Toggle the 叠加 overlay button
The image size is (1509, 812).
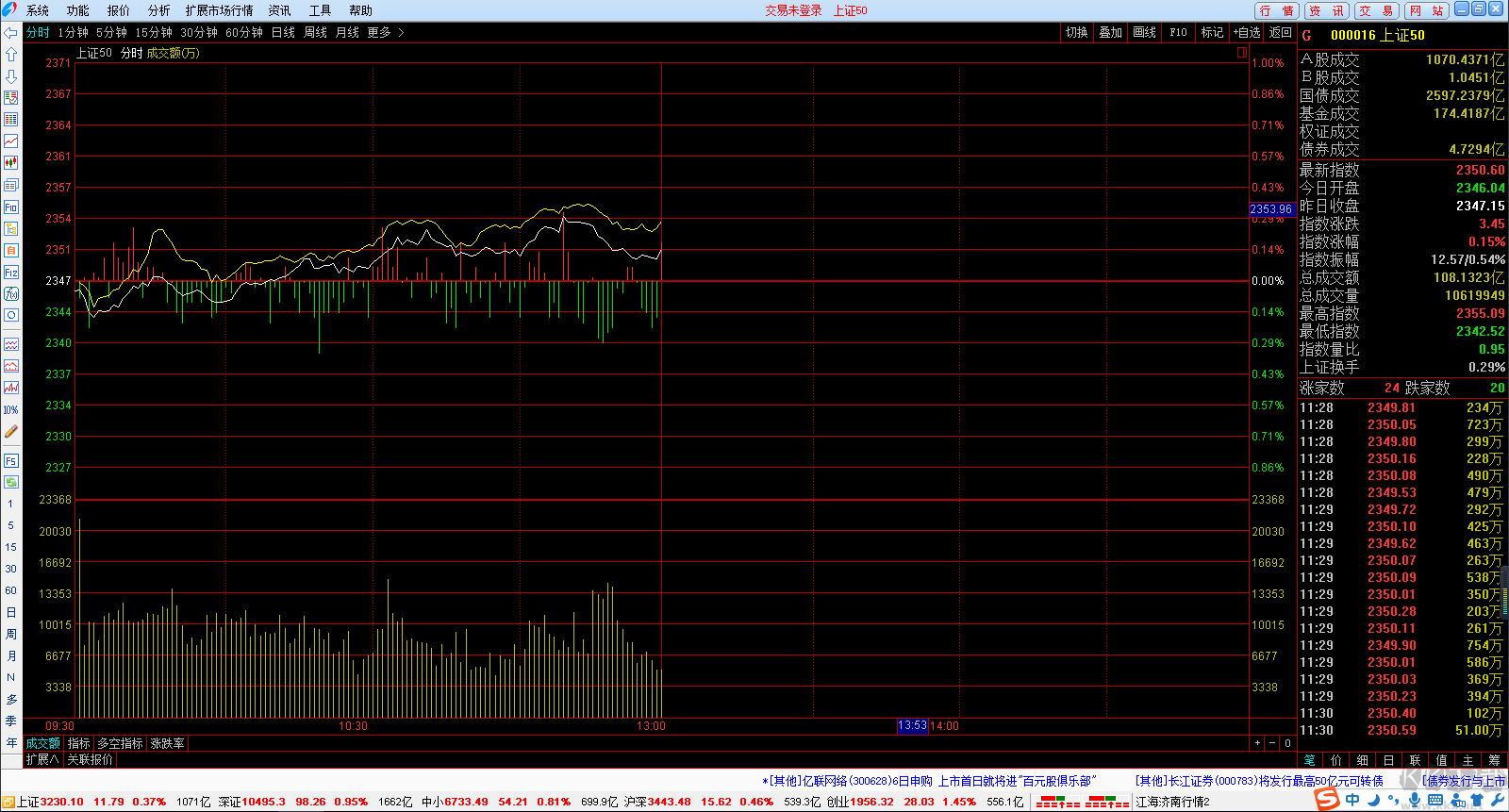1110,33
